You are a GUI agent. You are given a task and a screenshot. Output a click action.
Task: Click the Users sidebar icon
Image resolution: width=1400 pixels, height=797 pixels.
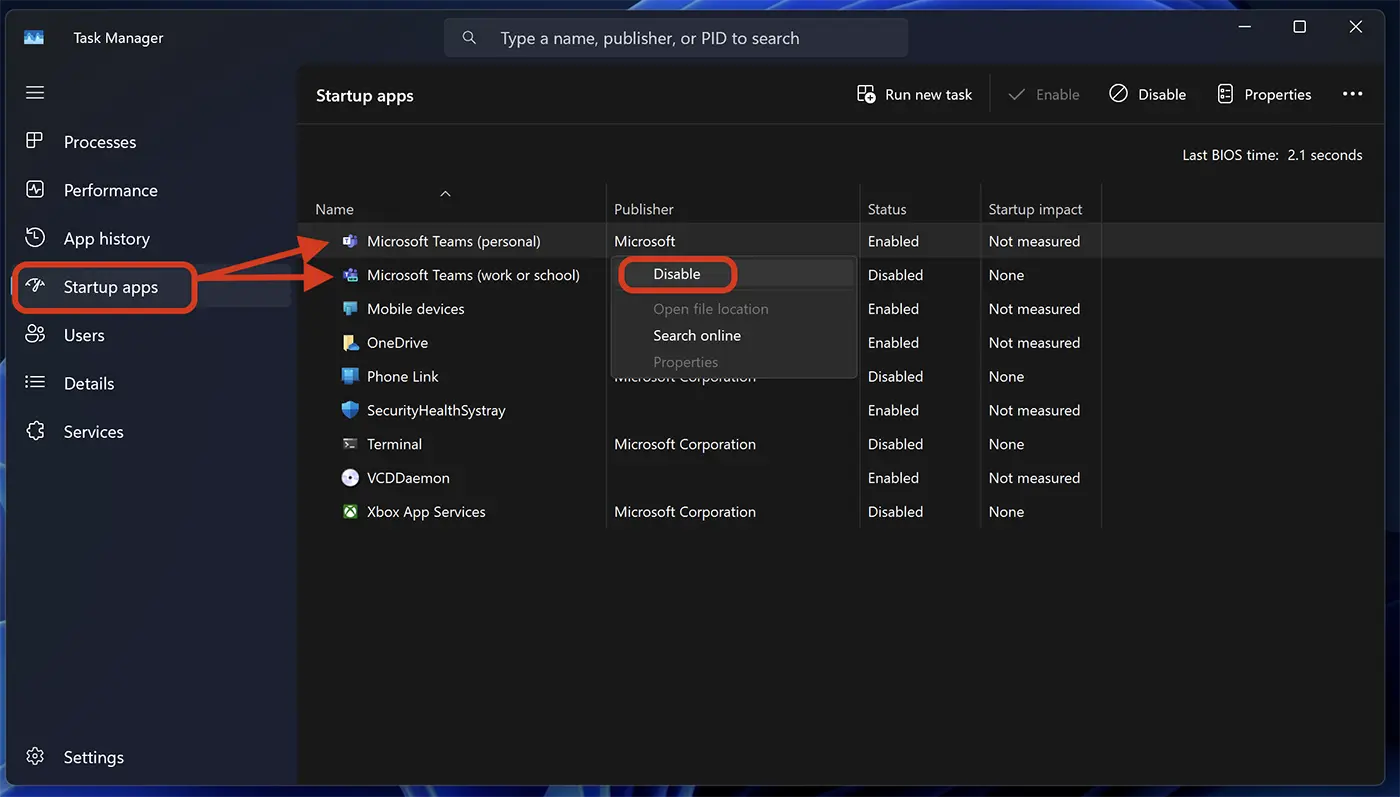35,334
